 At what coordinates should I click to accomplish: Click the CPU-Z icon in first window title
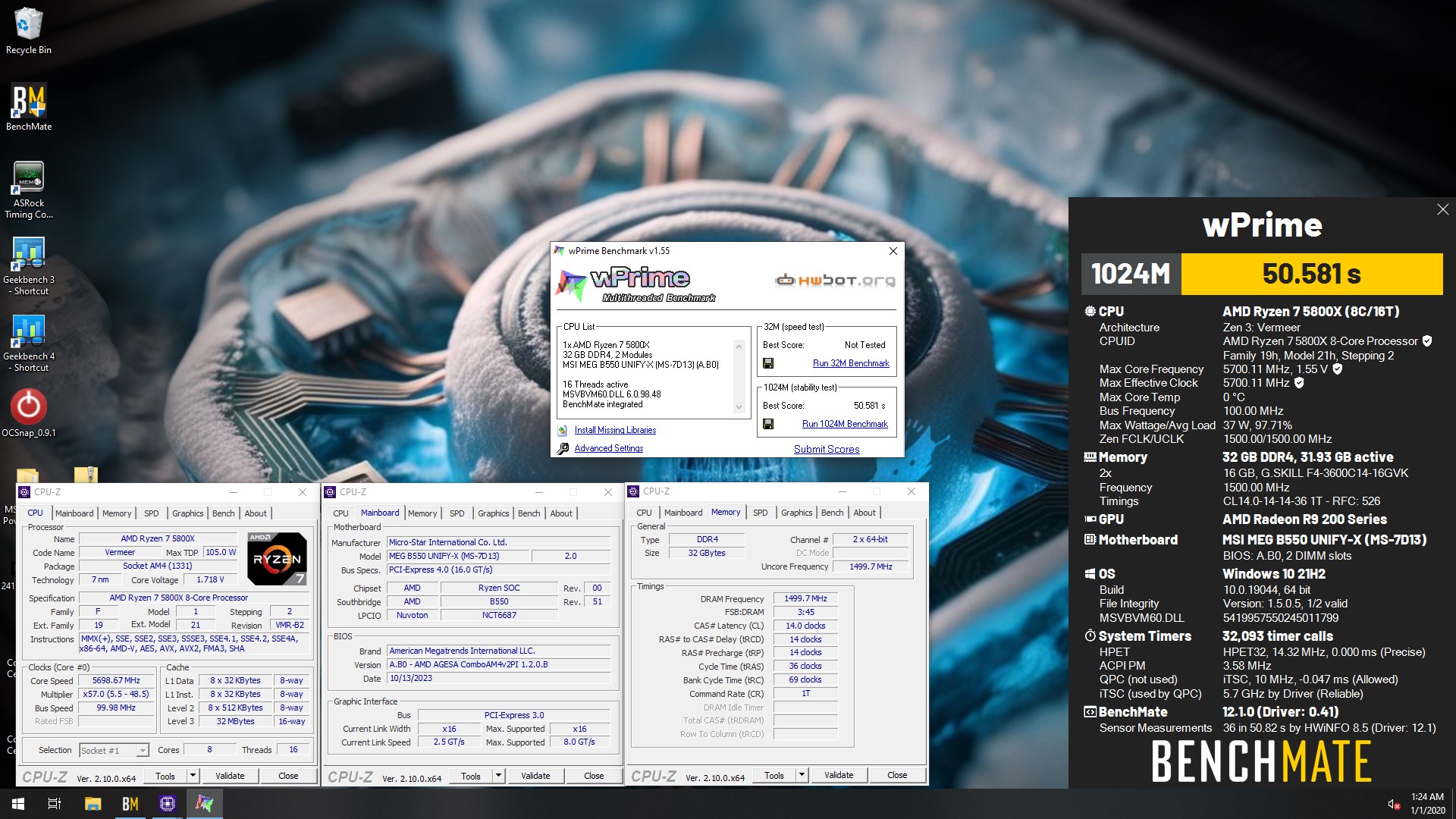[24, 492]
